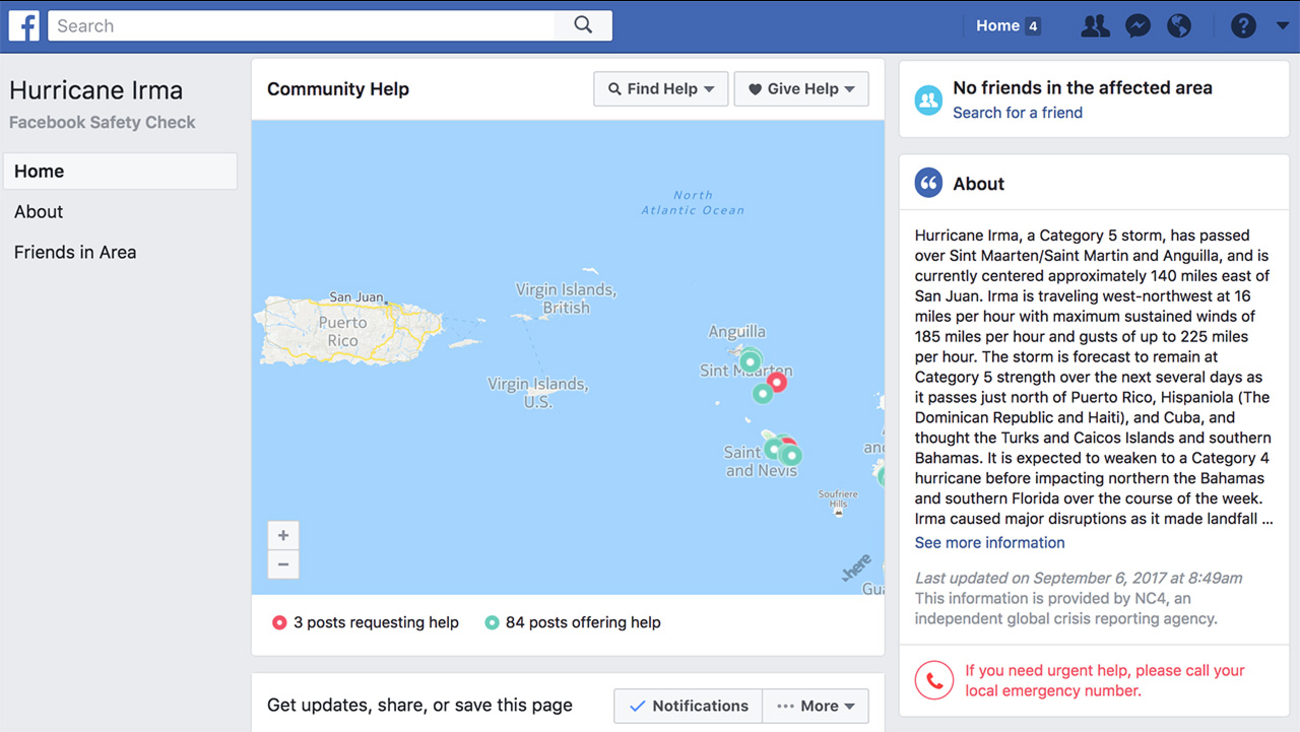Image resolution: width=1300 pixels, height=732 pixels.
Task: Open See more information link
Action: click(x=989, y=542)
